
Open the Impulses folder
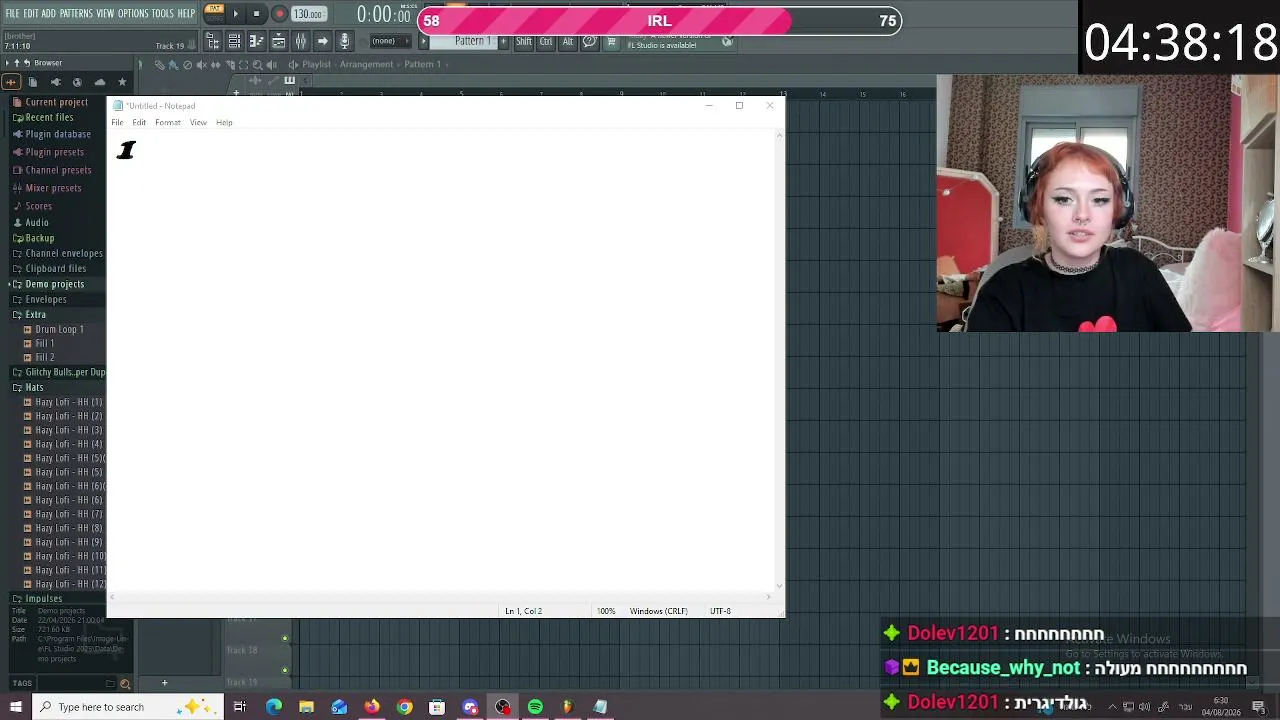(x=37, y=598)
